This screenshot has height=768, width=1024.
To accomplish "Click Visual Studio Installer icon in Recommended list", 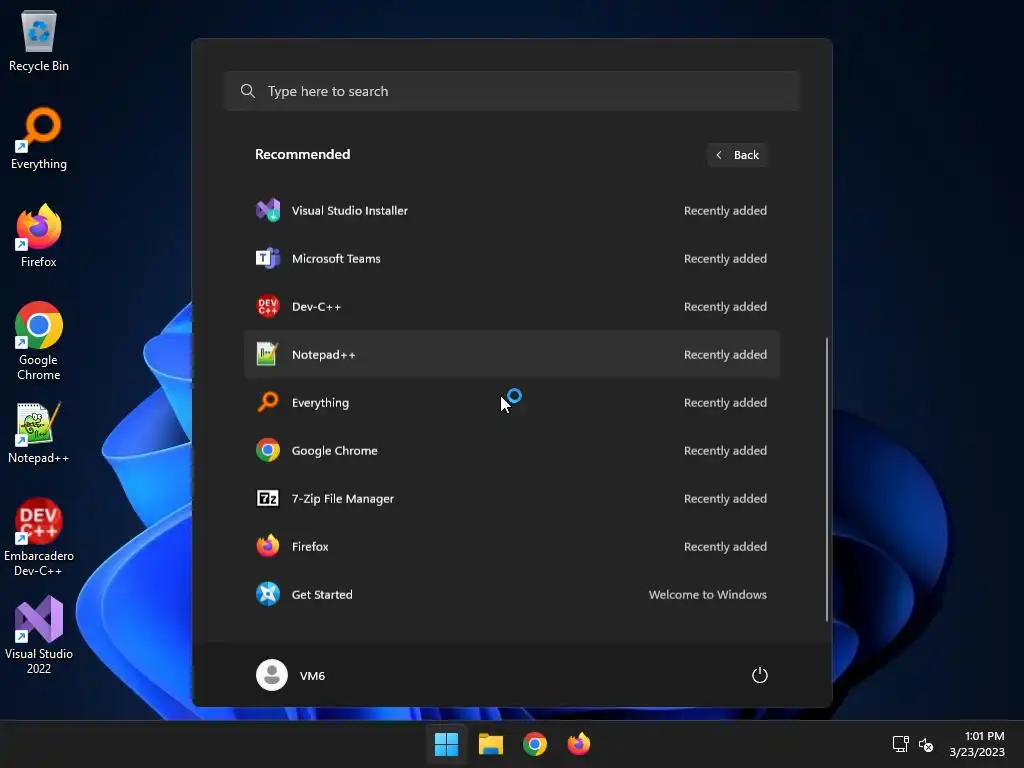I will (268, 210).
